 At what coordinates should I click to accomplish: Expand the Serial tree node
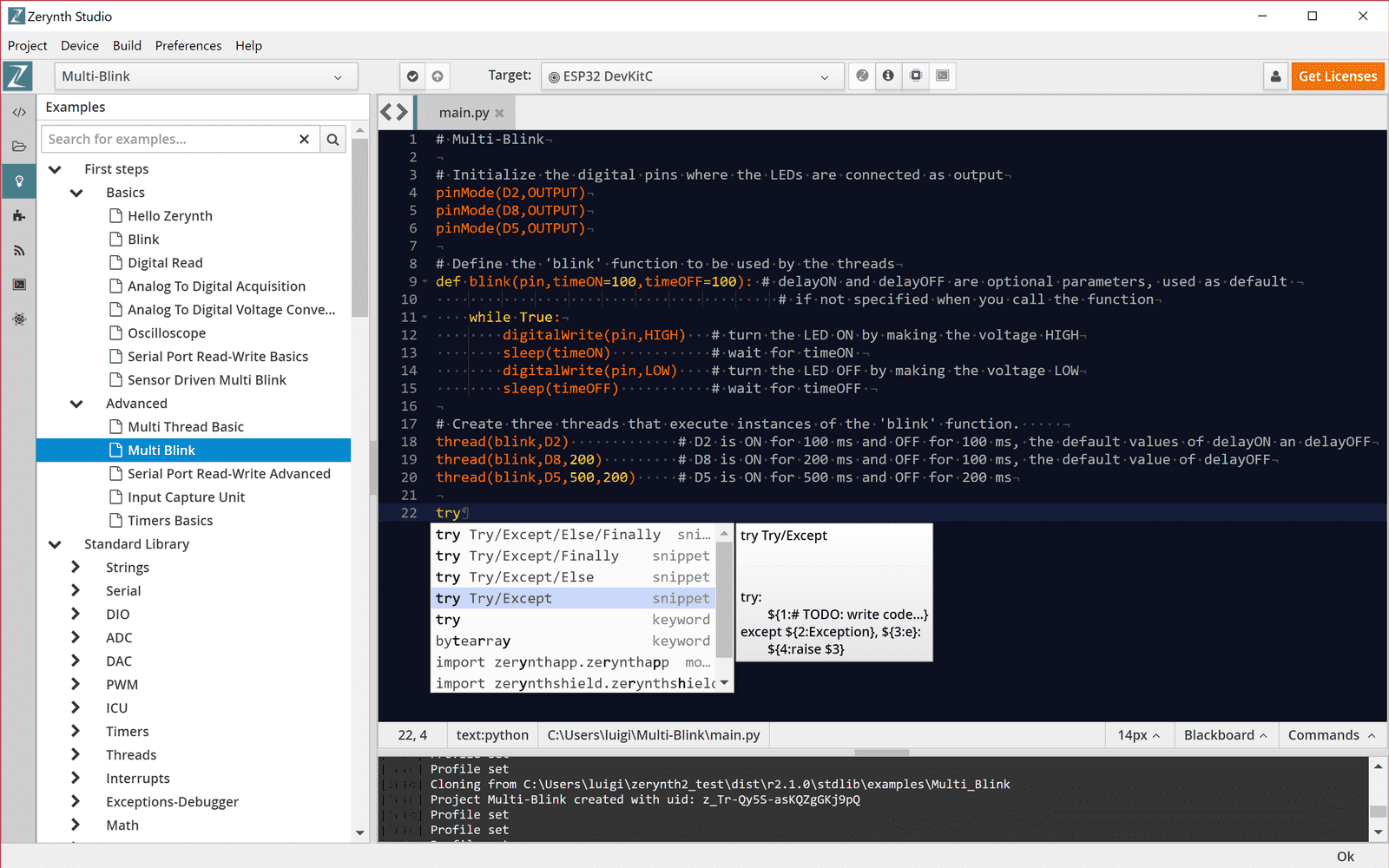[x=76, y=590]
